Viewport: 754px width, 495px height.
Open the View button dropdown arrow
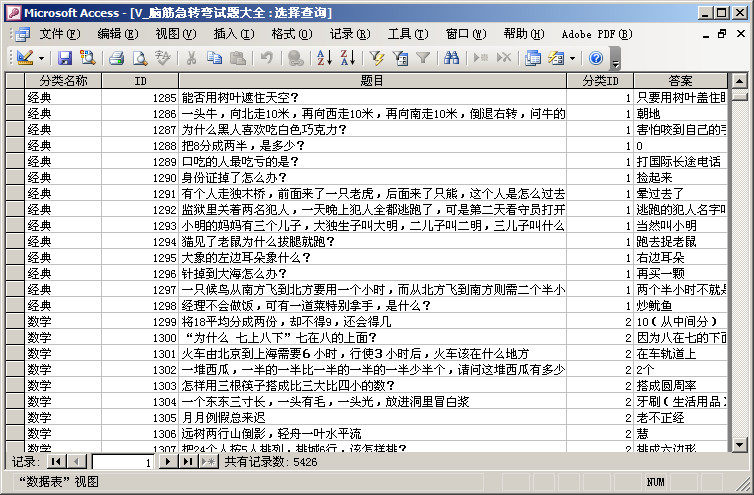(41, 59)
